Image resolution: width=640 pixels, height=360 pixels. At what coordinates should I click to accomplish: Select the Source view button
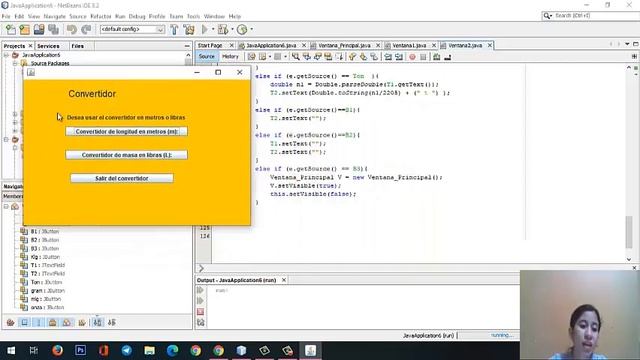pos(207,57)
